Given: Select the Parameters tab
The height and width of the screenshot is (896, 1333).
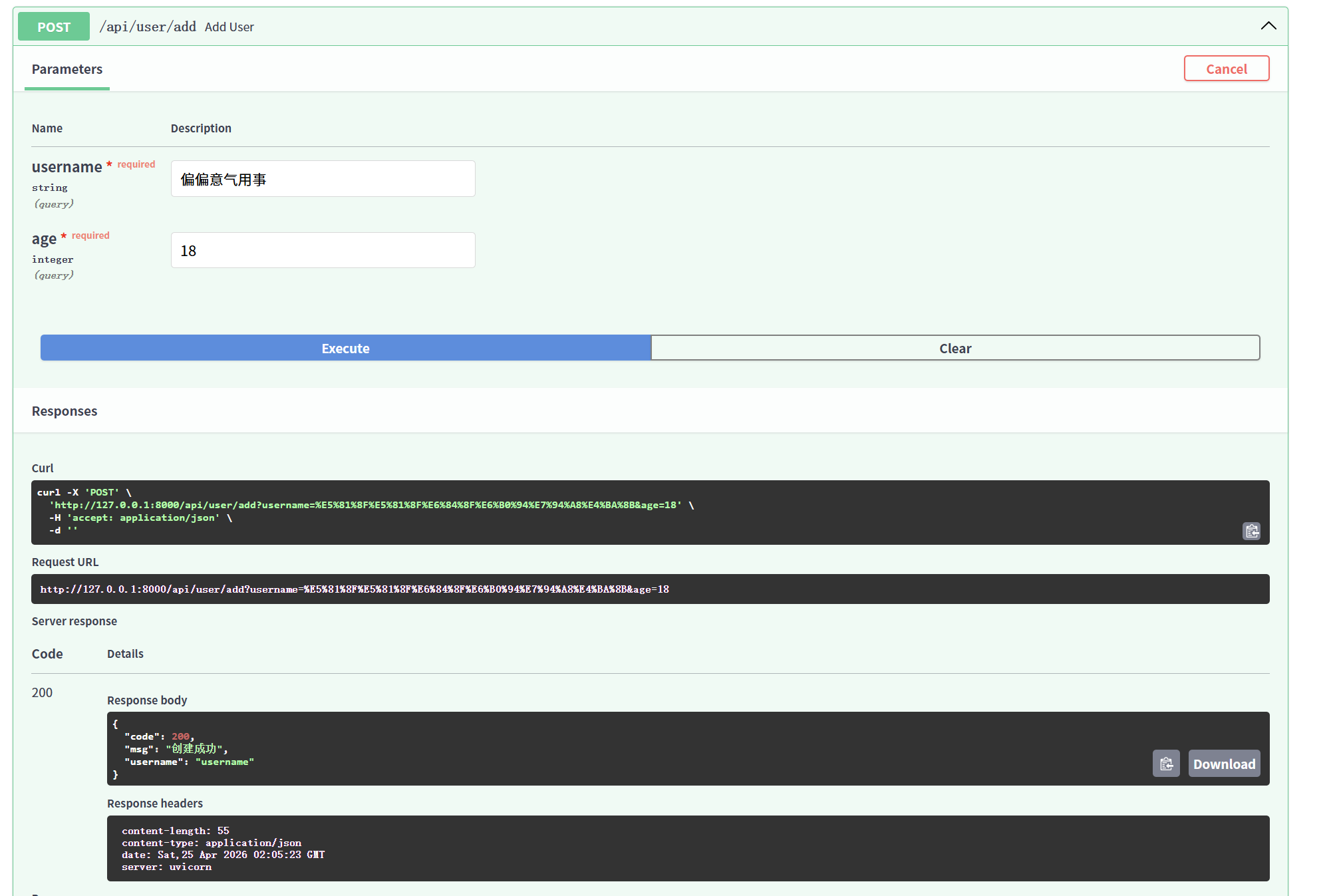Looking at the screenshot, I should click(67, 69).
